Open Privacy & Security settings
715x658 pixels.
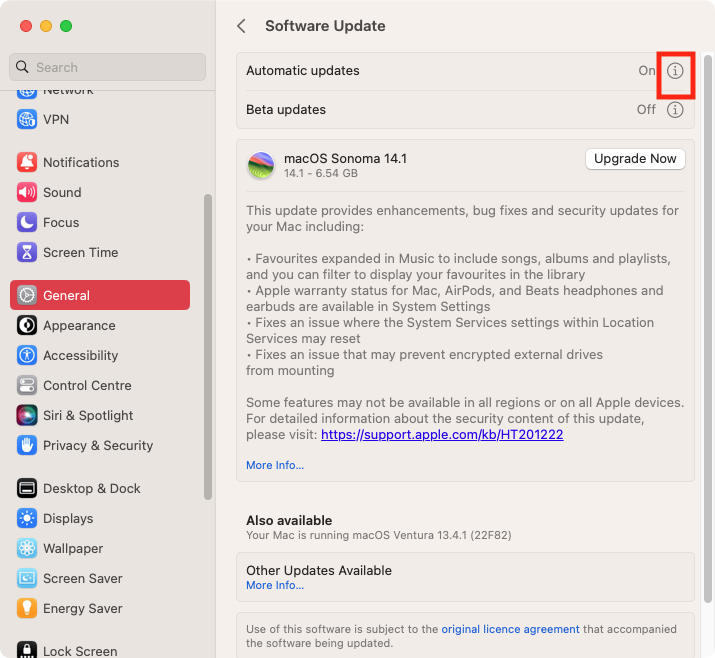tap(100, 446)
